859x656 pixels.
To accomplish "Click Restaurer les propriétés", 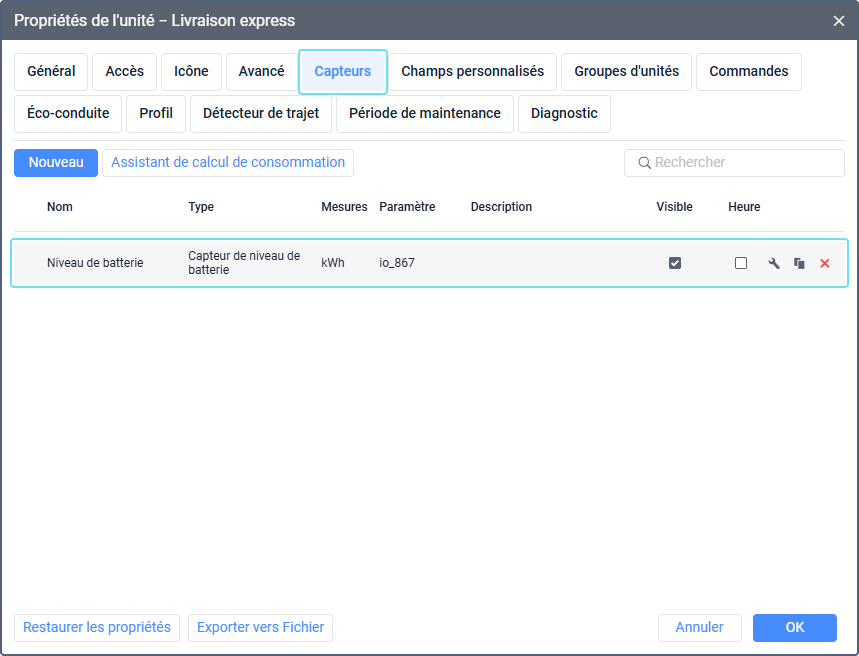I will (97, 628).
